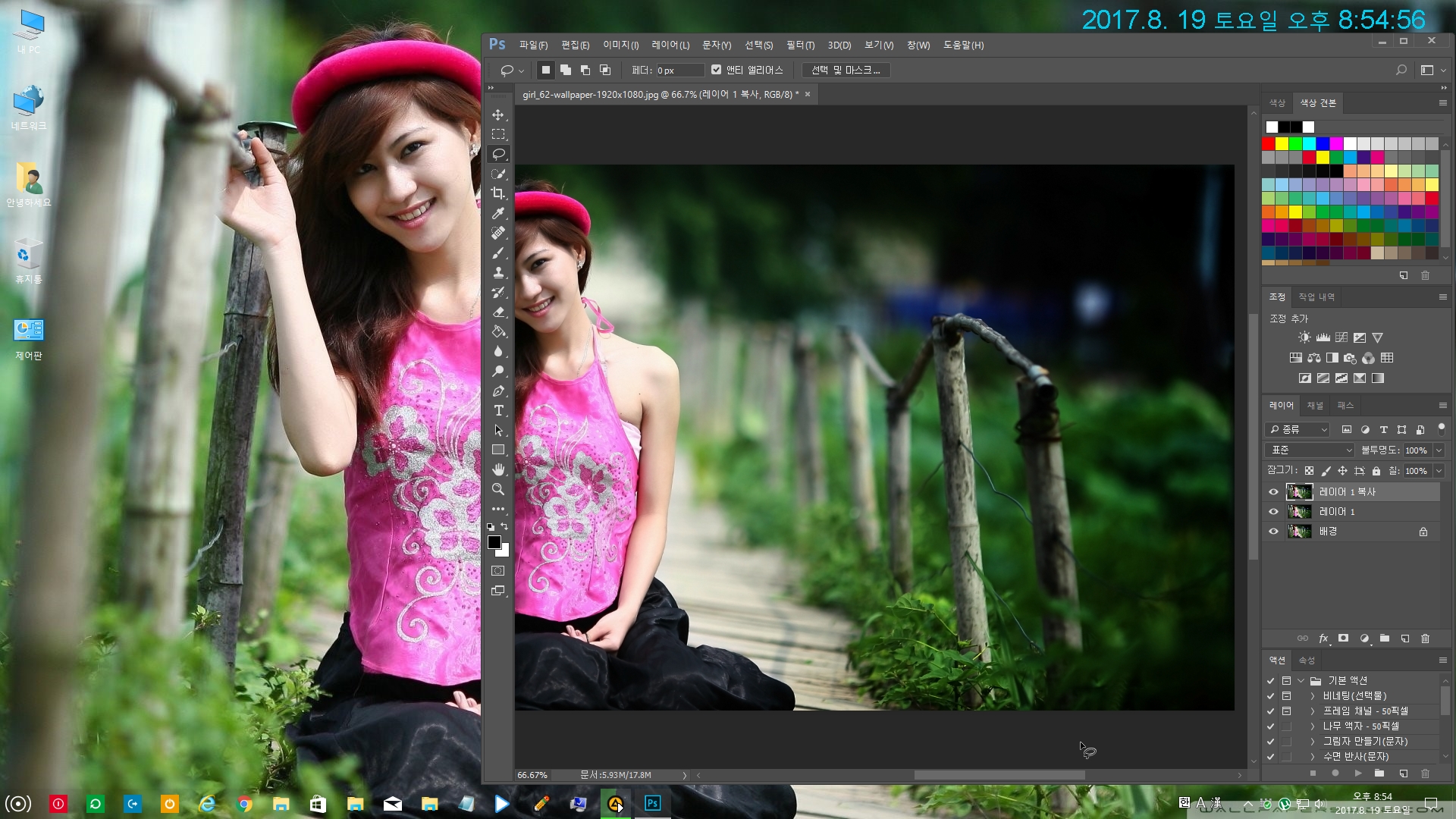
Task: Click the layer effects fx icon
Action: 1323,639
